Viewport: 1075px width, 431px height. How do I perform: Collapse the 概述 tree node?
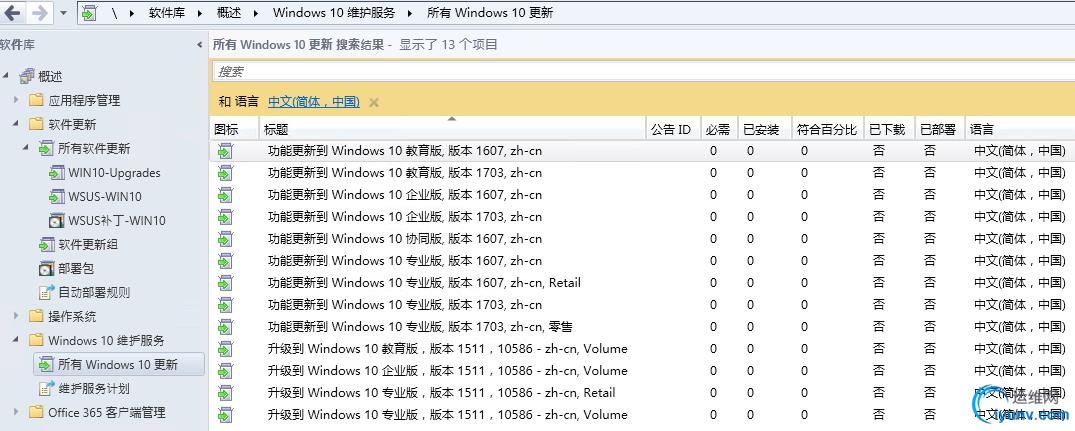[6, 75]
